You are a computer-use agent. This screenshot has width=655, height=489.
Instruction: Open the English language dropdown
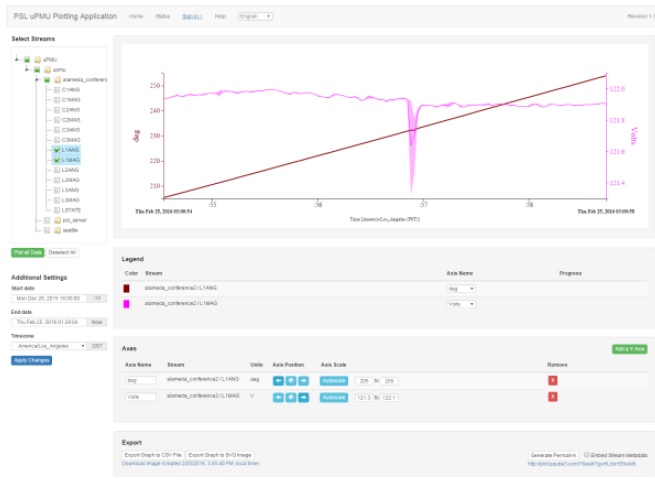point(255,17)
